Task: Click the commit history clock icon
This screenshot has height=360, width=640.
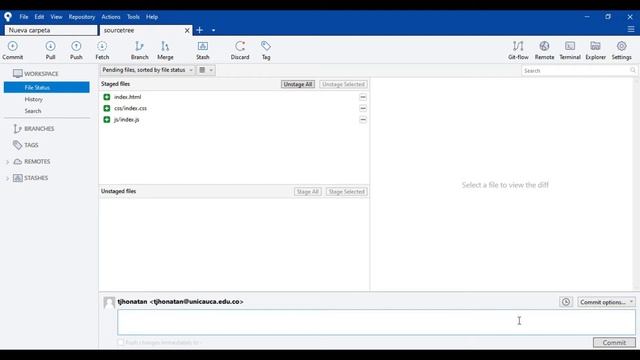Action: tap(566, 302)
